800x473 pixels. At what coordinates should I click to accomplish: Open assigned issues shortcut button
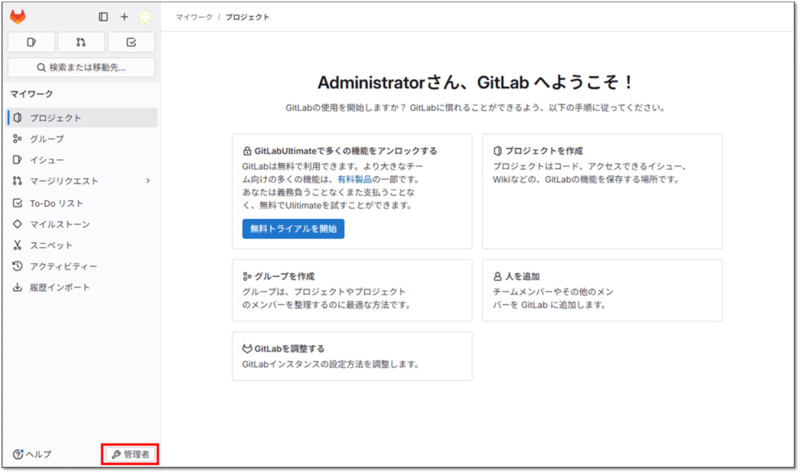32,42
